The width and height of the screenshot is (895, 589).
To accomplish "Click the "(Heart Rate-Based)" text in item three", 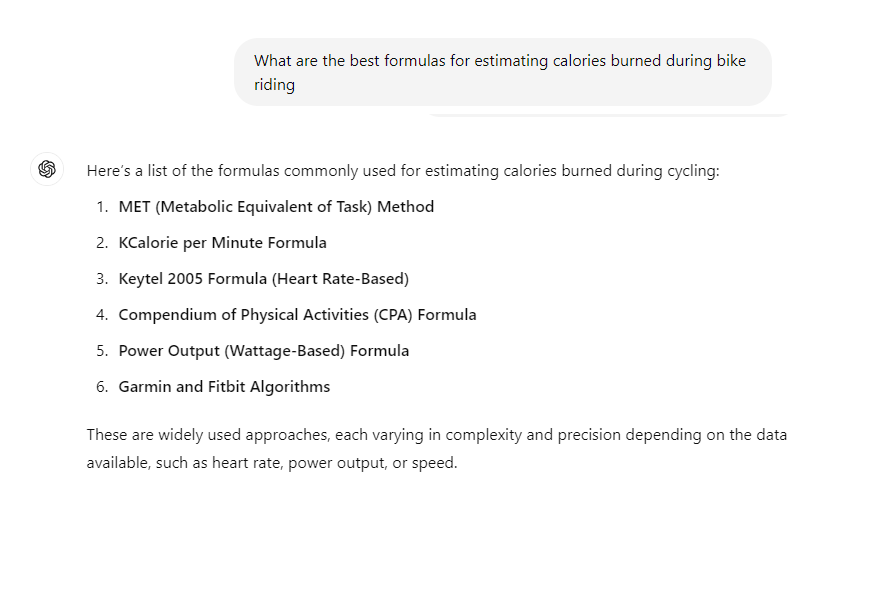I will tap(340, 279).
